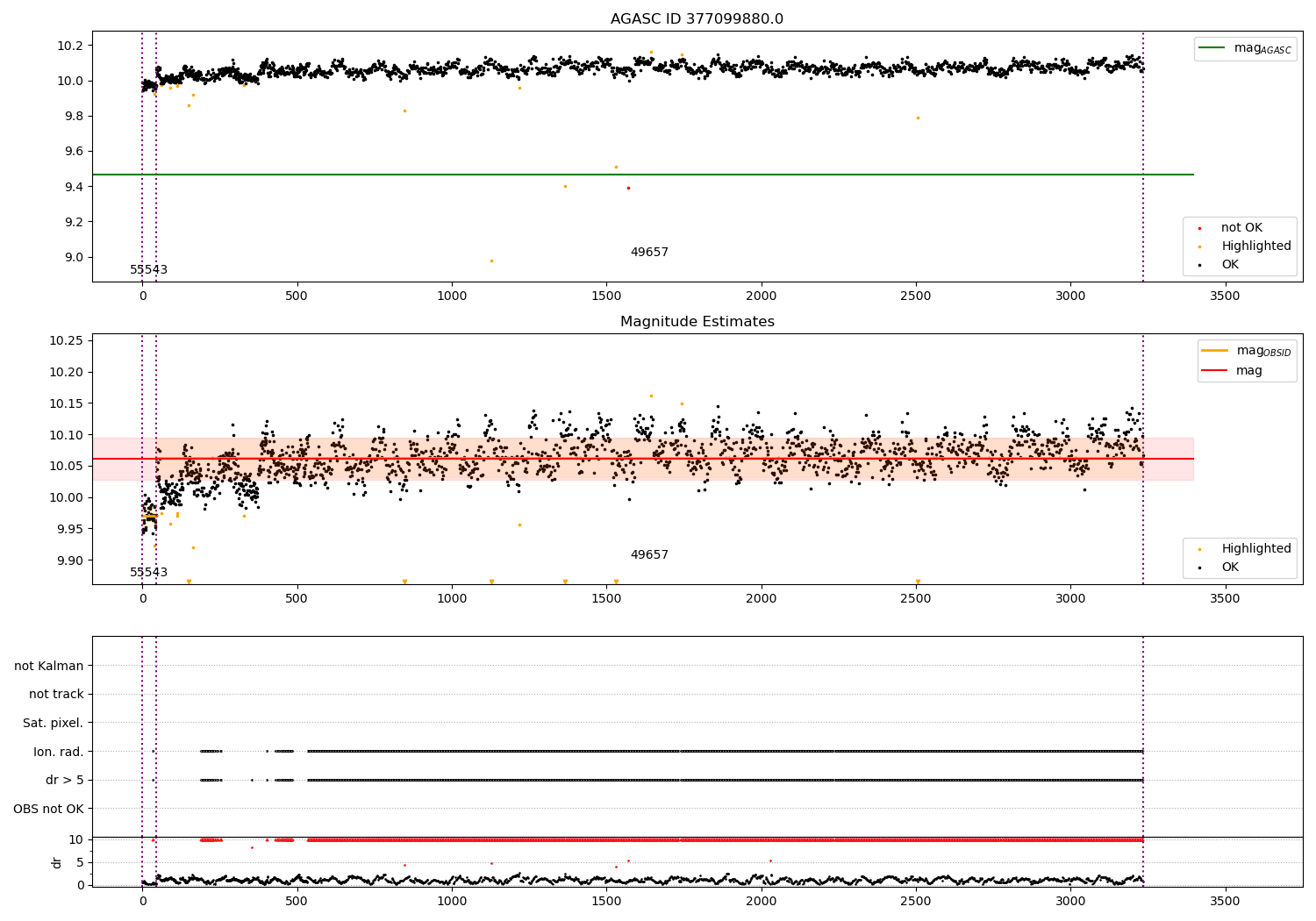1316x921 pixels.
Task: Click the 'dr > 5' row label
Action: (x=65, y=780)
